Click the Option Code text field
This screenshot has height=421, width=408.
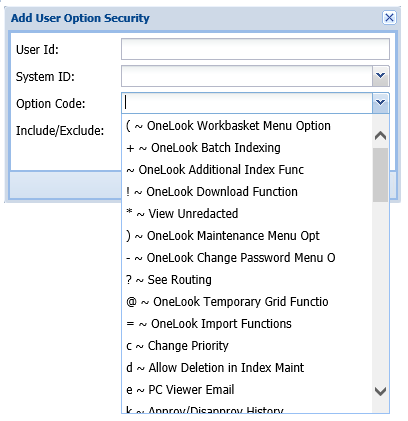[247, 103]
